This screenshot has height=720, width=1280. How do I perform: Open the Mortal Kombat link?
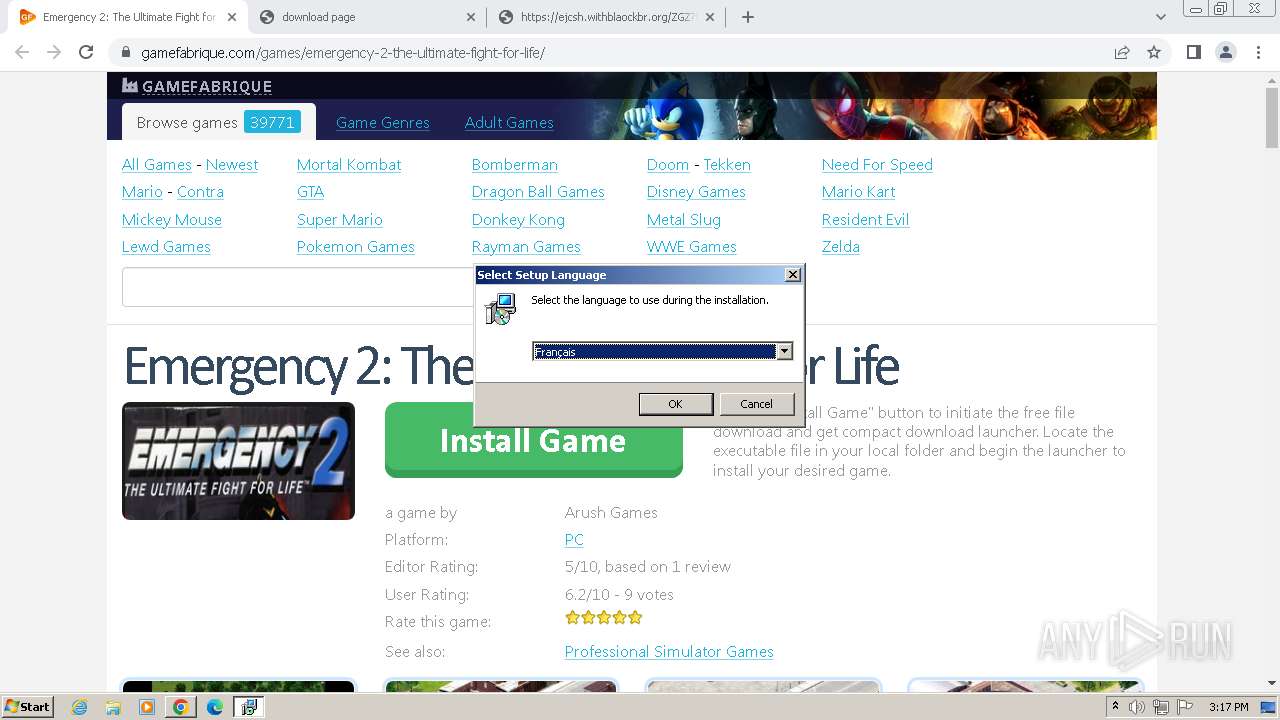pos(349,164)
